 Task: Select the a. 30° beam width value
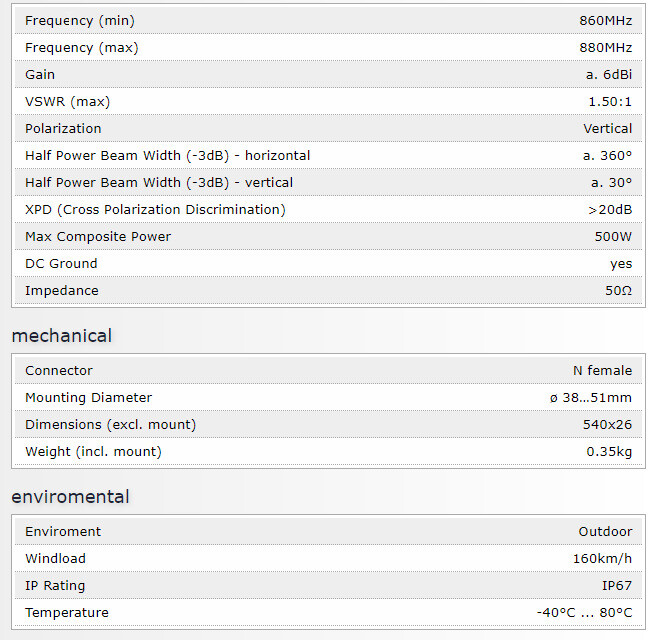(611, 182)
